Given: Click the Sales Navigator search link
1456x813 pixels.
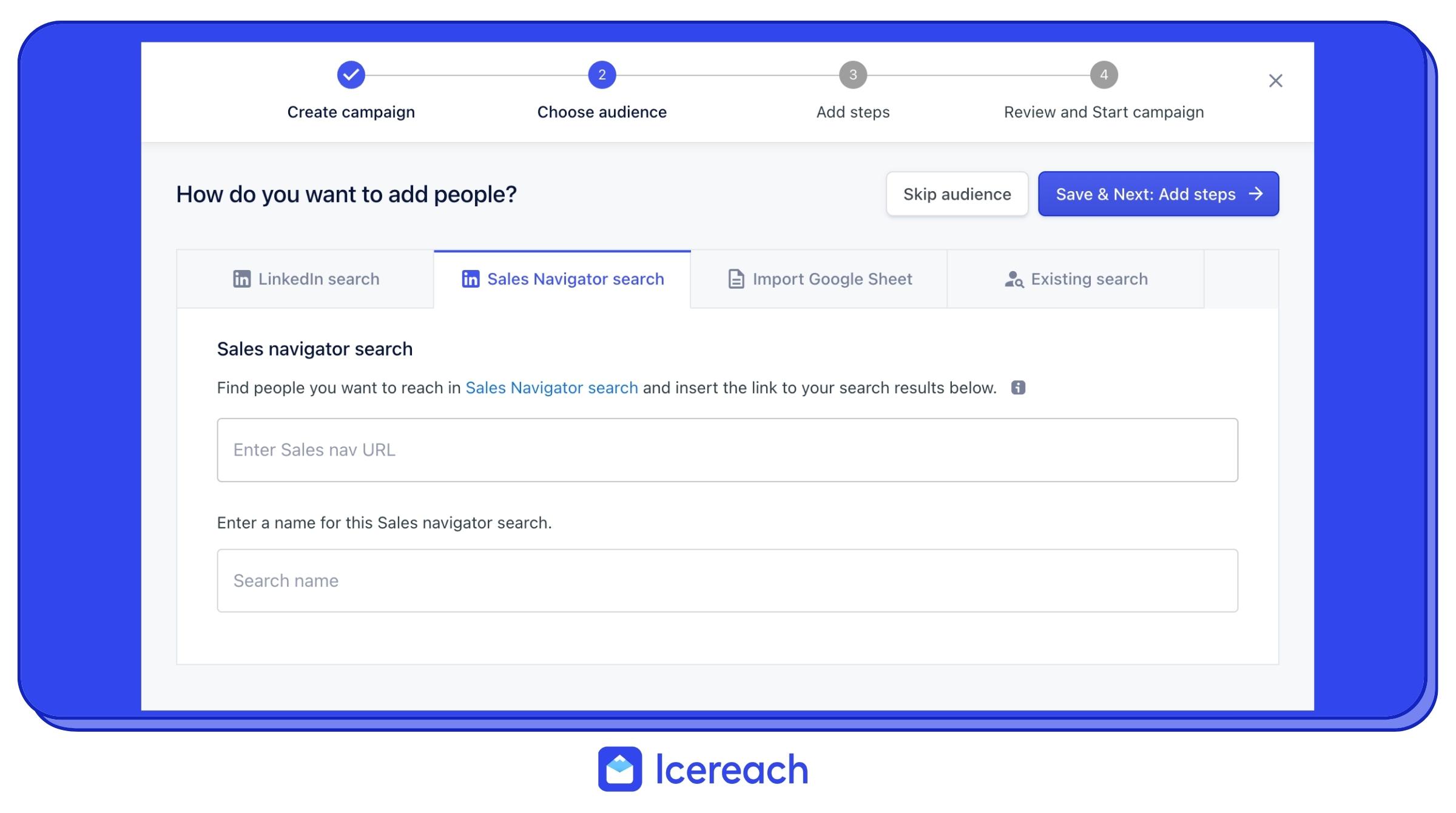Looking at the screenshot, I should 551,387.
